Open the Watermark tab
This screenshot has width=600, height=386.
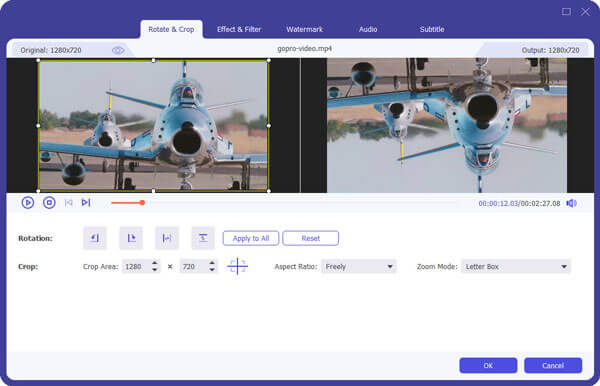click(305, 29)
